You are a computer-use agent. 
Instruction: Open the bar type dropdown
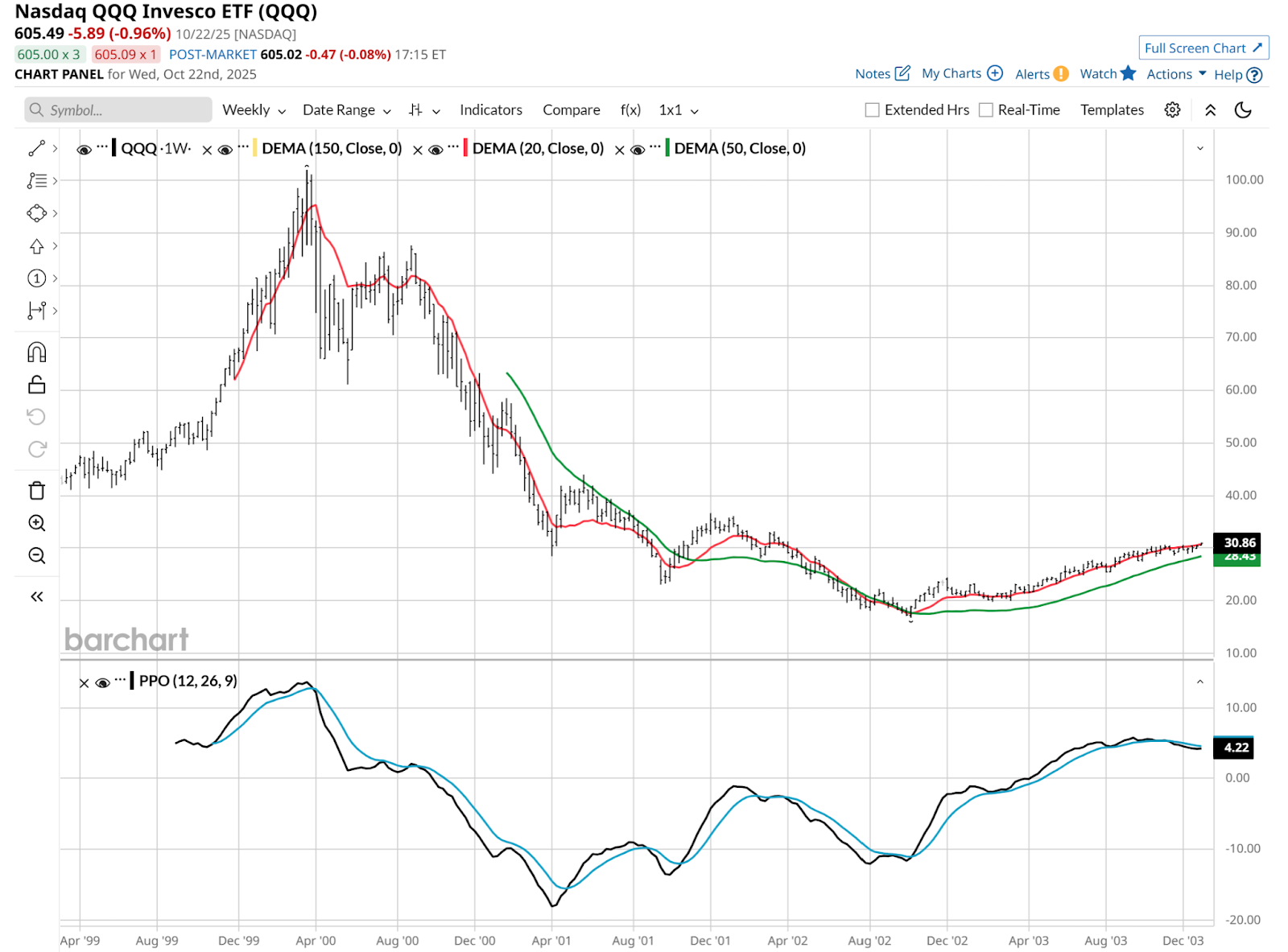tap(424, 110)
